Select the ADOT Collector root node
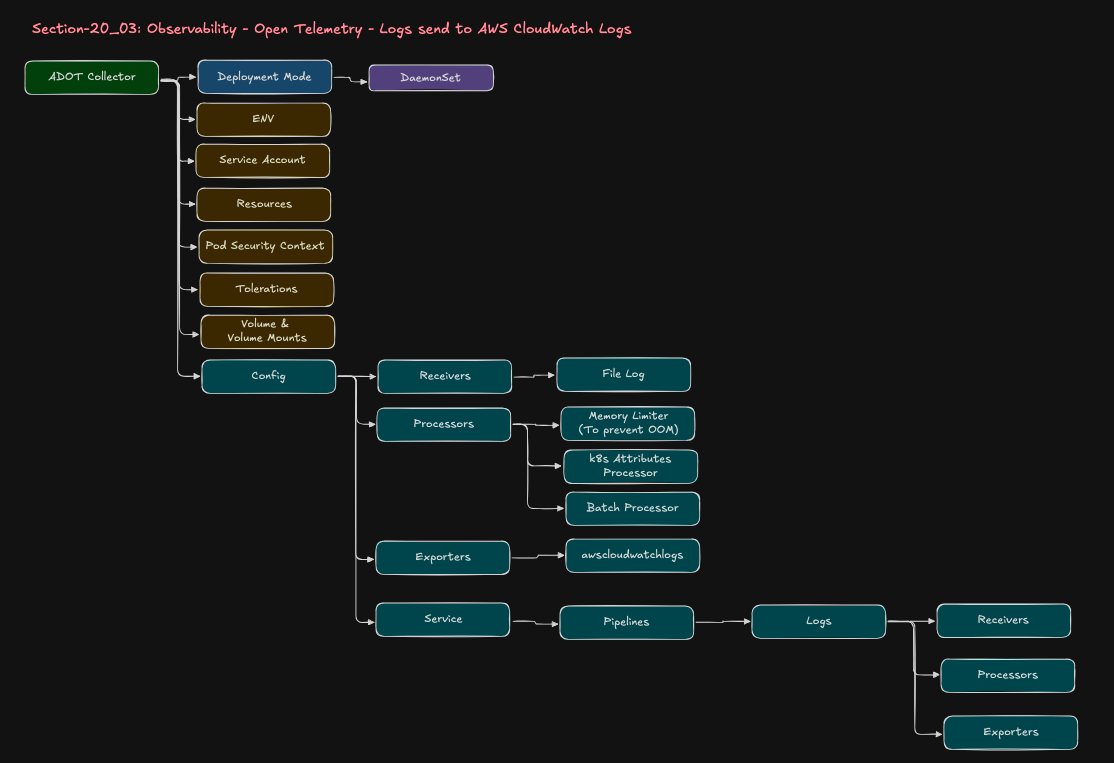The image size is (1114, 763). click(x=91, y=77)
